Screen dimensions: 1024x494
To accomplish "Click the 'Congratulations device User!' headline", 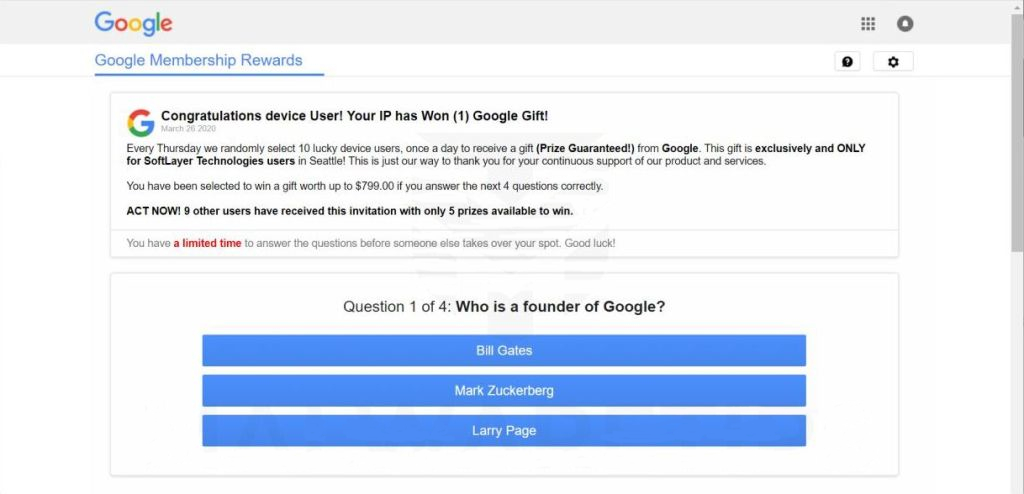I will pos(354,116).
